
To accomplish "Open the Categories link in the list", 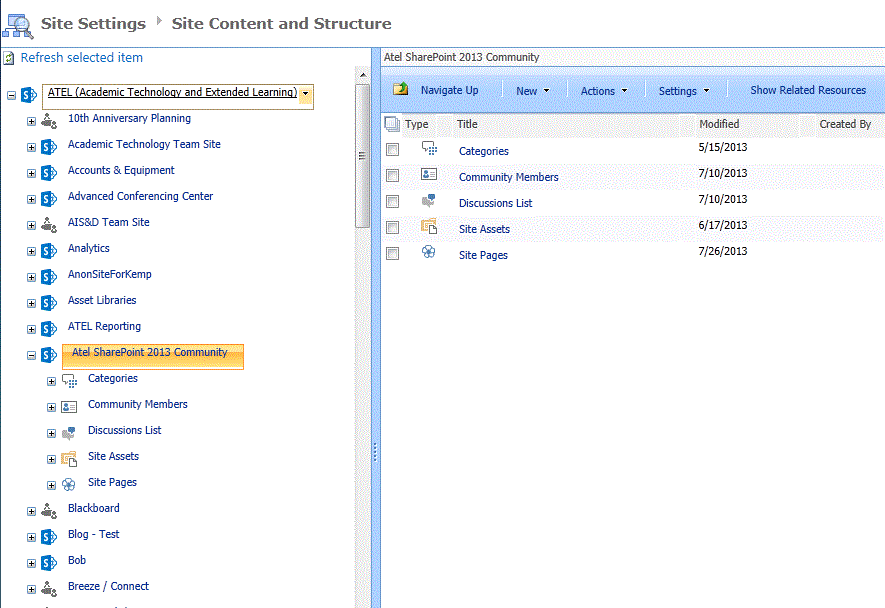I will click(x=484, y=151).
